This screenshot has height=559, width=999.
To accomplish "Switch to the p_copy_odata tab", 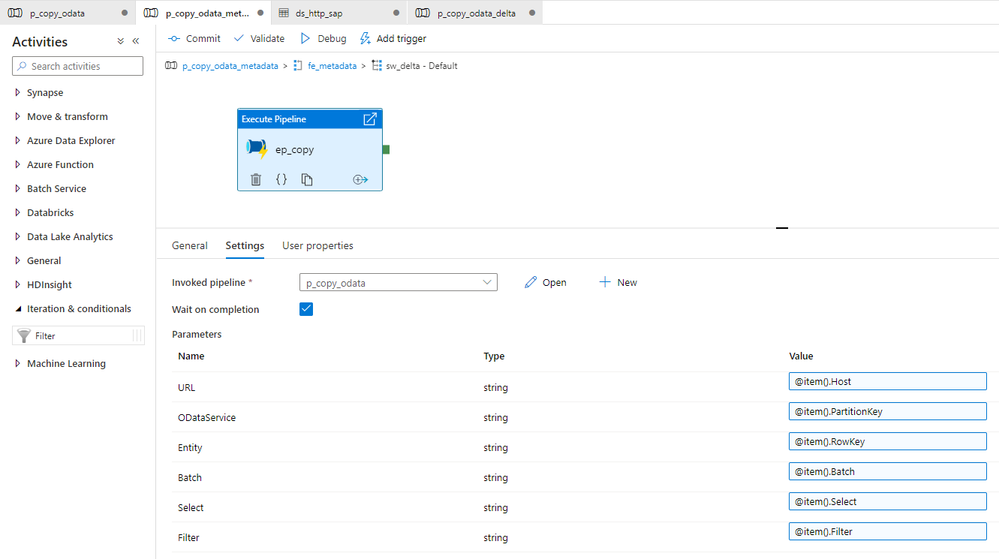I will (x=67, y=13).
